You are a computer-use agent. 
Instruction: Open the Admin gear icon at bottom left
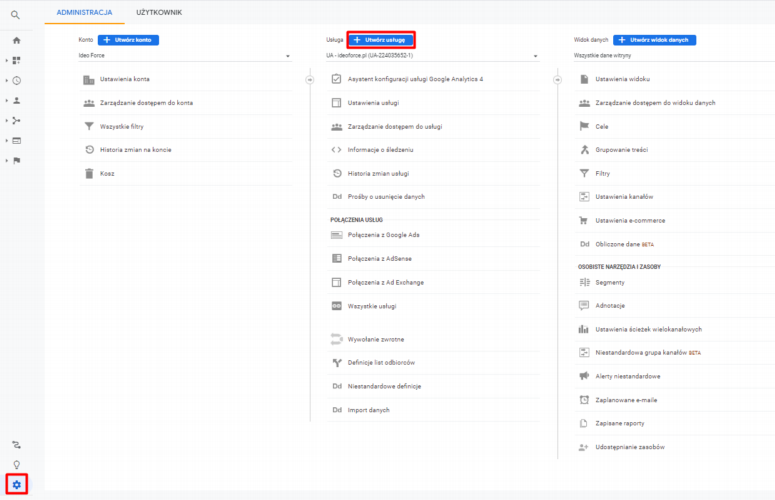click(16, 485)
